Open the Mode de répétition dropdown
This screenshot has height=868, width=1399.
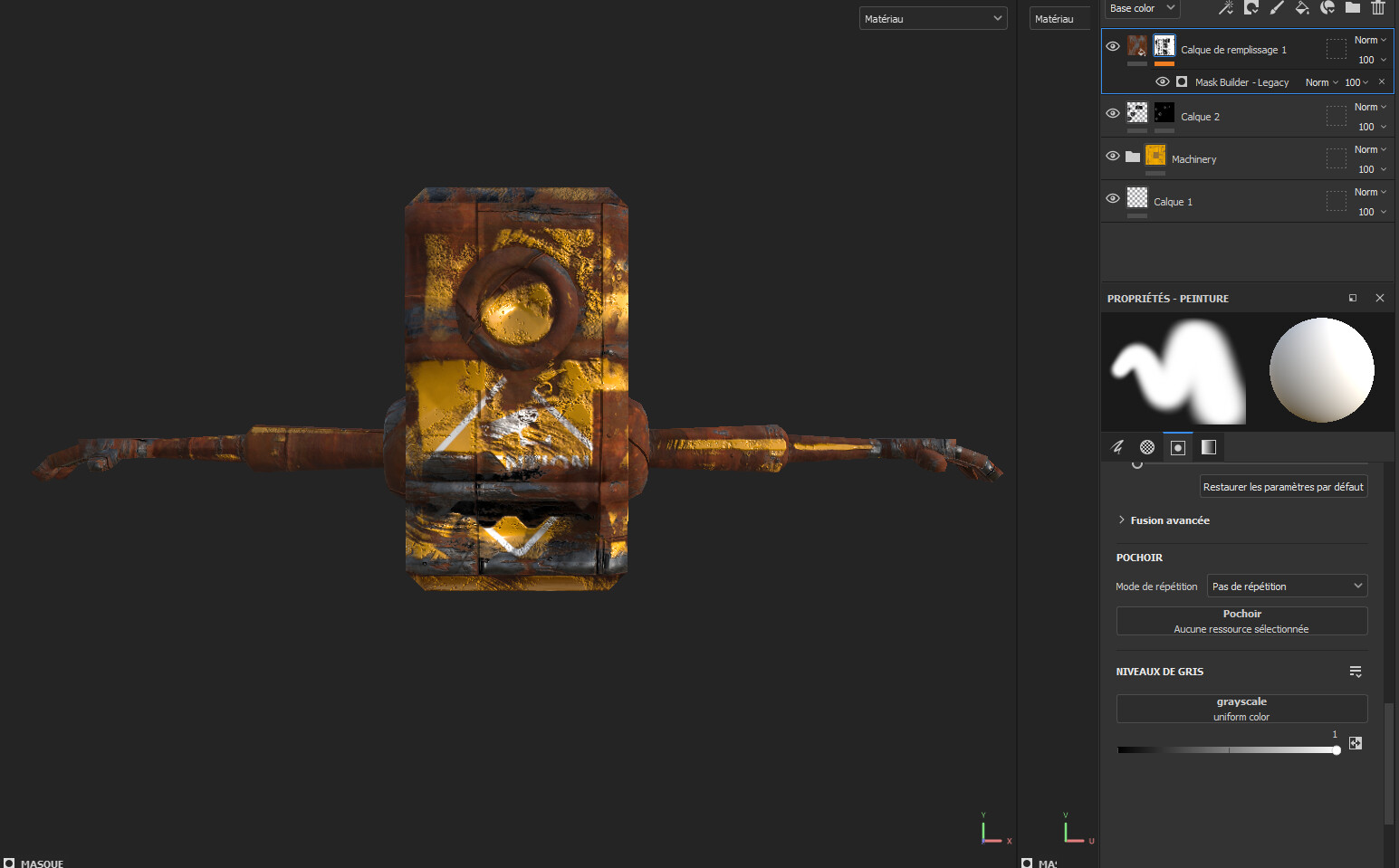click(x=1287, y=586)
